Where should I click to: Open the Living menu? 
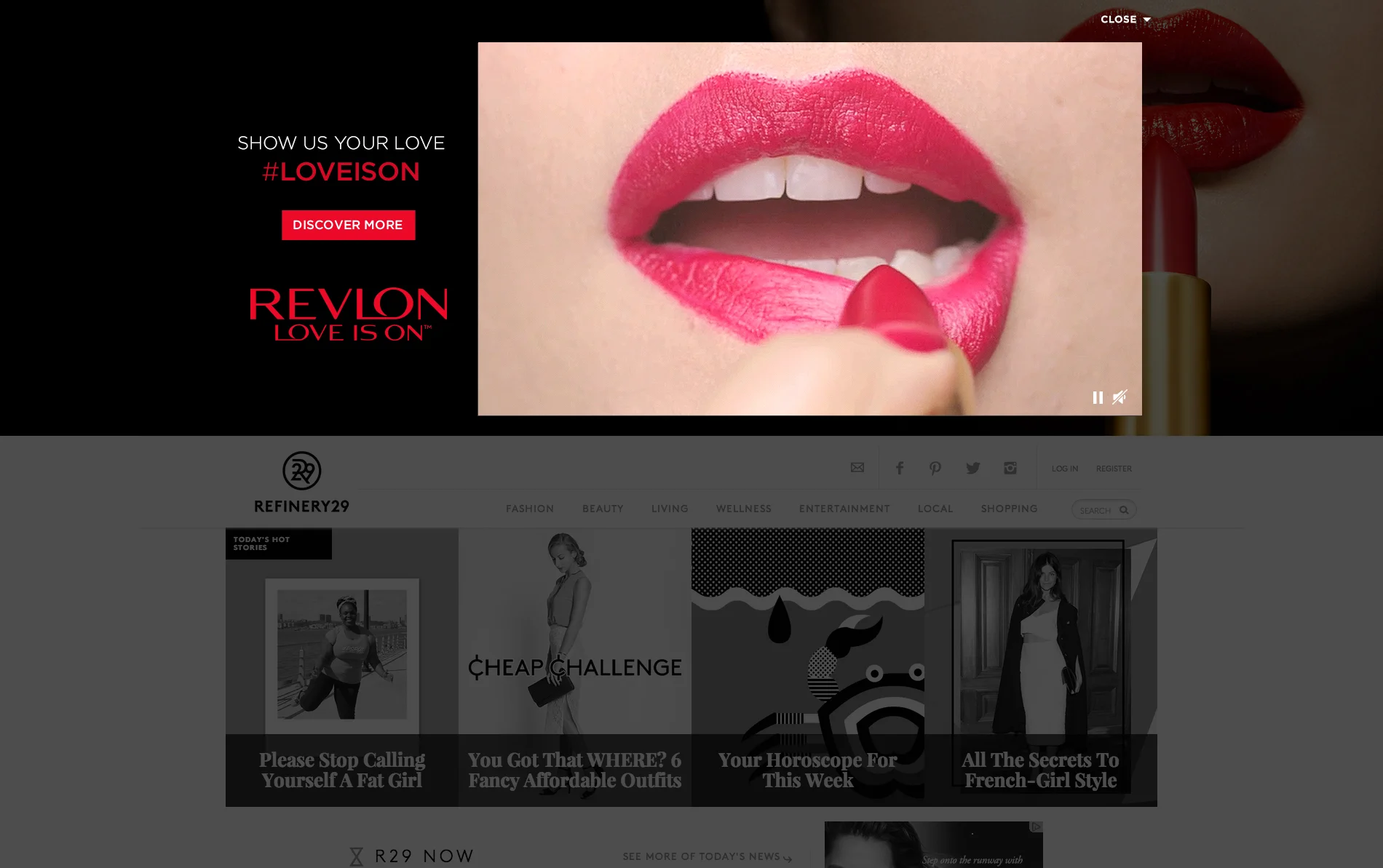670,509
